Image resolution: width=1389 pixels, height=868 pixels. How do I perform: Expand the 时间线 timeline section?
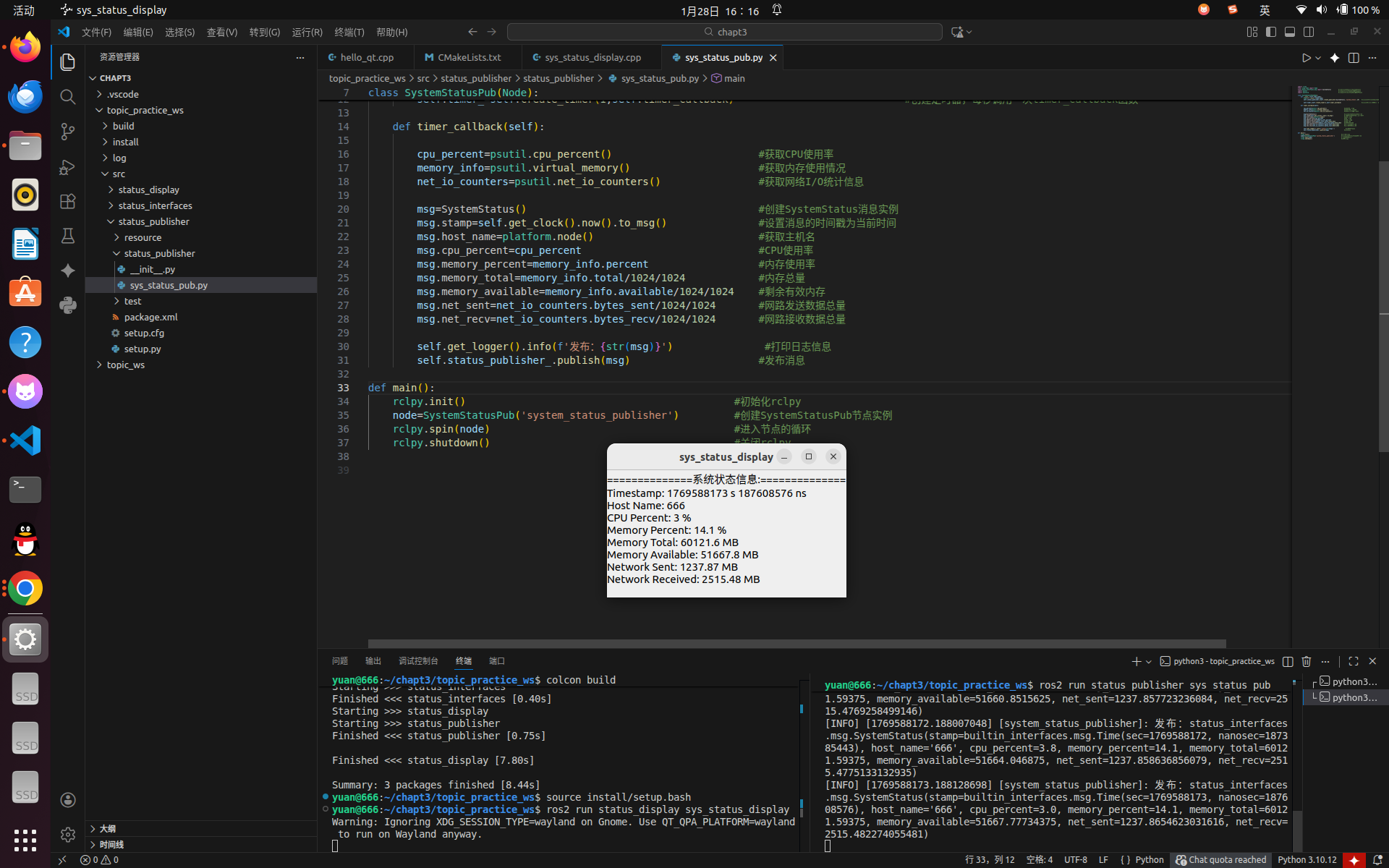[x=201, y=845]
